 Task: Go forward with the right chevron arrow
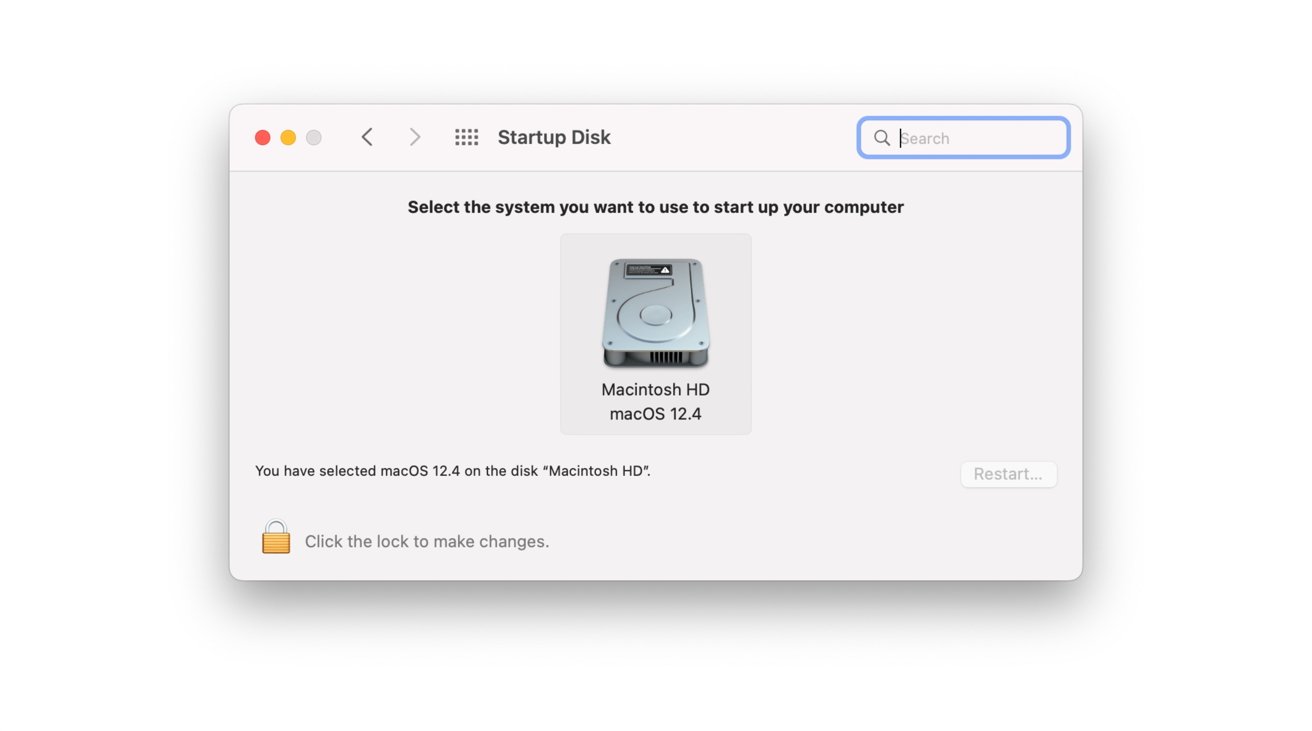tap(415, 137)
